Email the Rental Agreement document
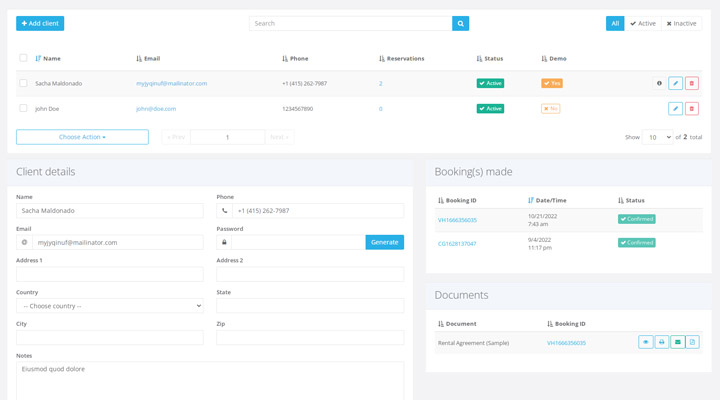 (x=677, y=342)
